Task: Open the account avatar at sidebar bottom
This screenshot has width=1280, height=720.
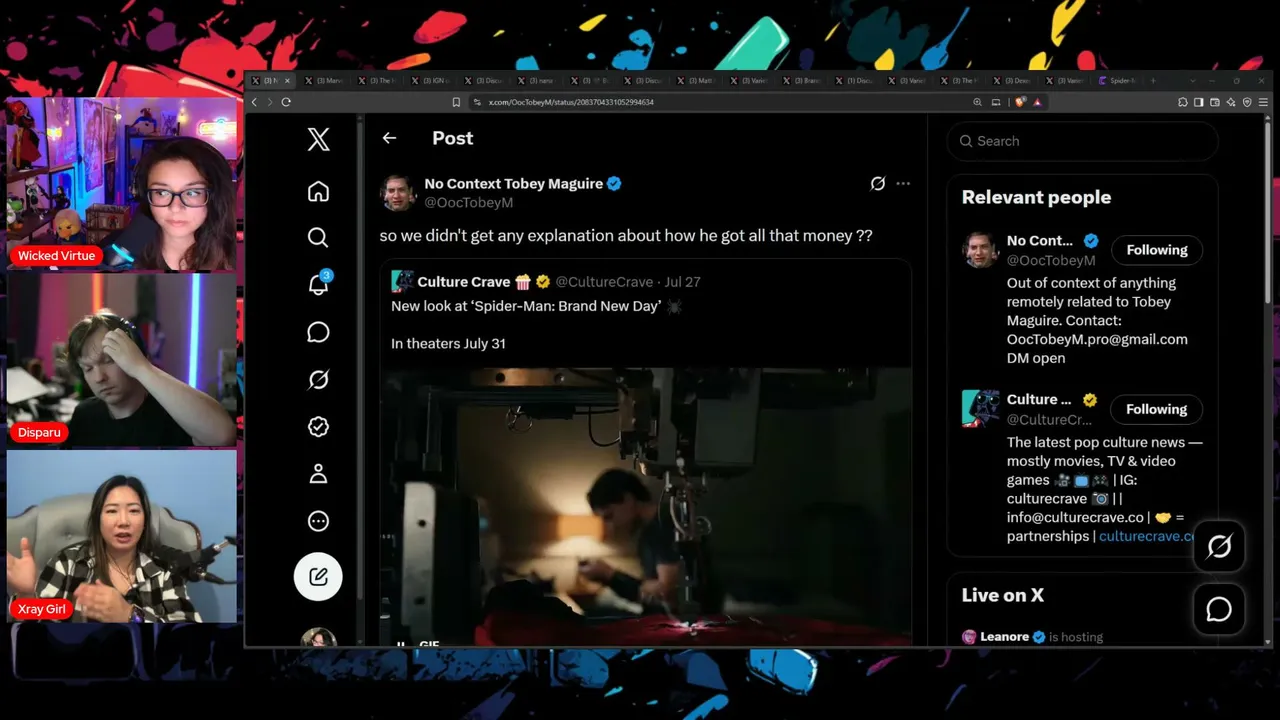Action: click(318, 637)
